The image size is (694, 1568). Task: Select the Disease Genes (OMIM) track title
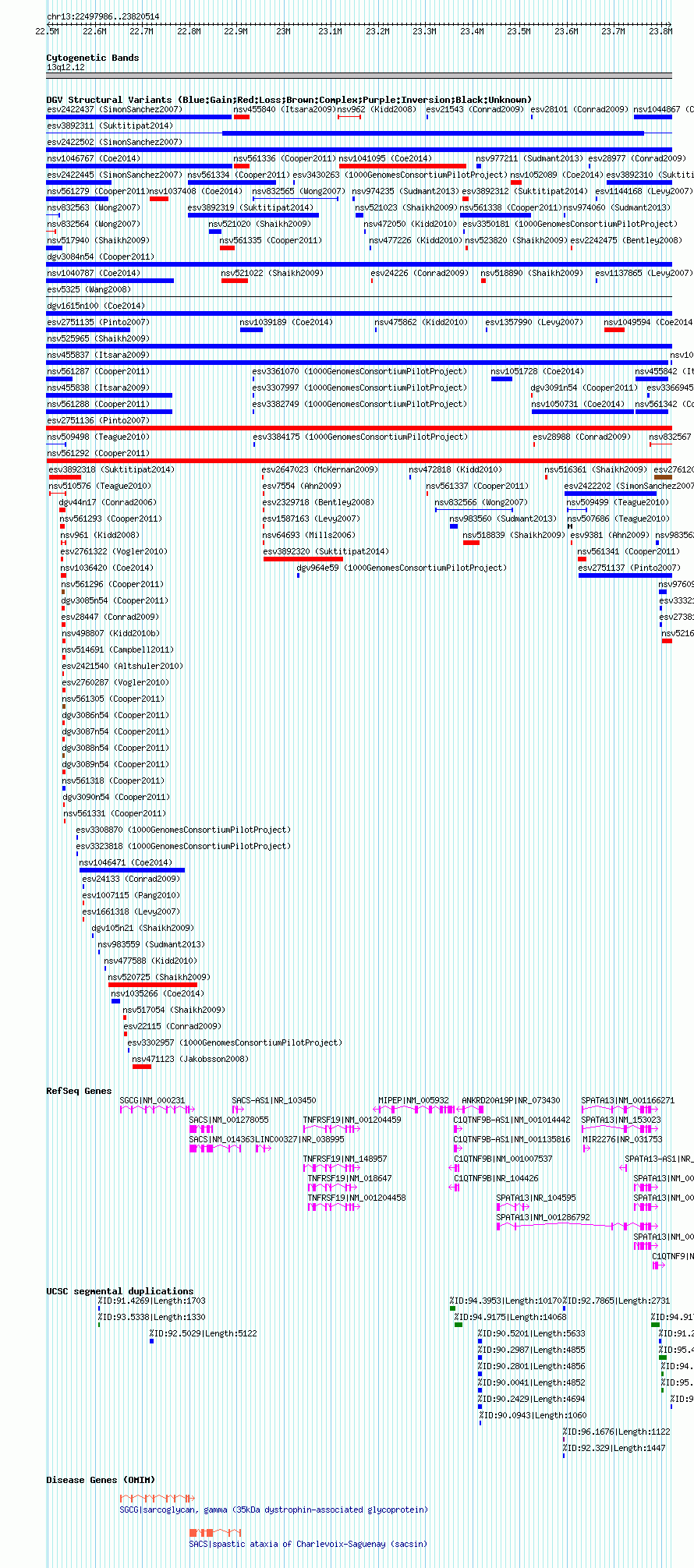coord(101,1480)
